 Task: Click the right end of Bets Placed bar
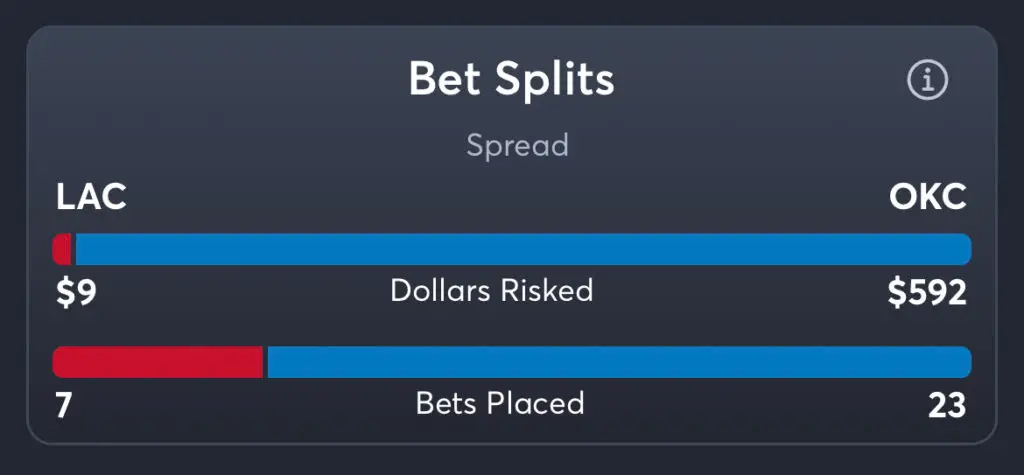(x=965, y=362)
